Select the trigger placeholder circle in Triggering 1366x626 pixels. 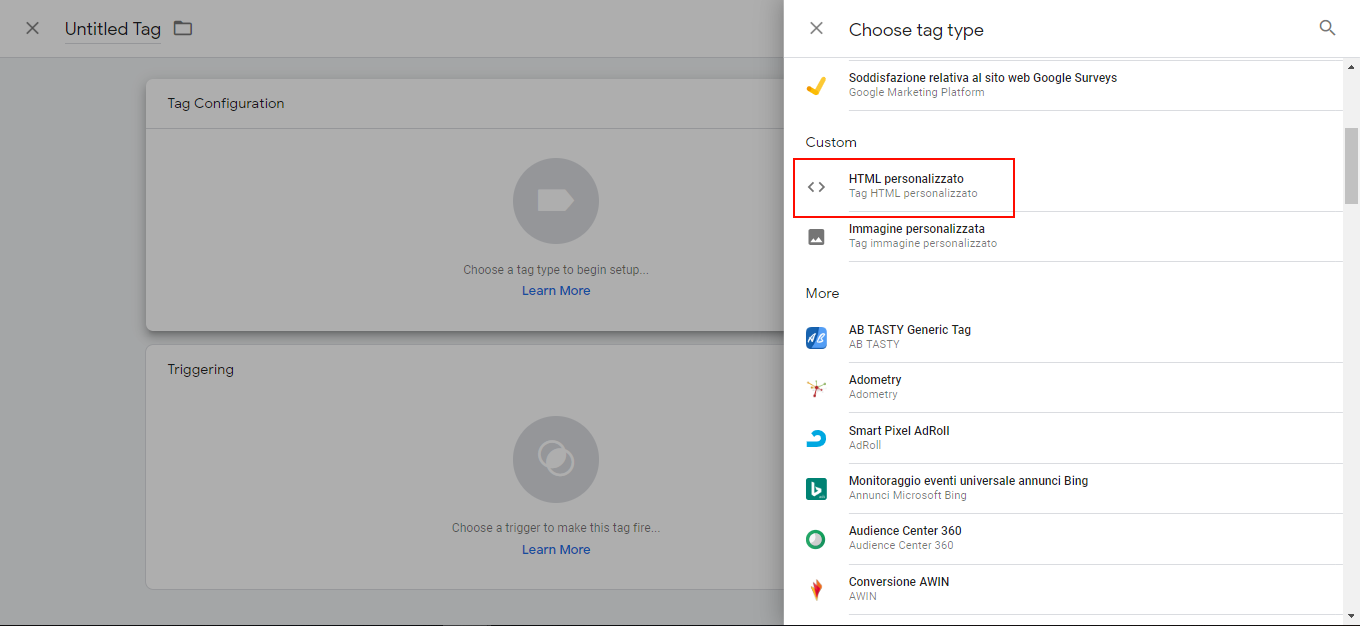coord(556,459)
